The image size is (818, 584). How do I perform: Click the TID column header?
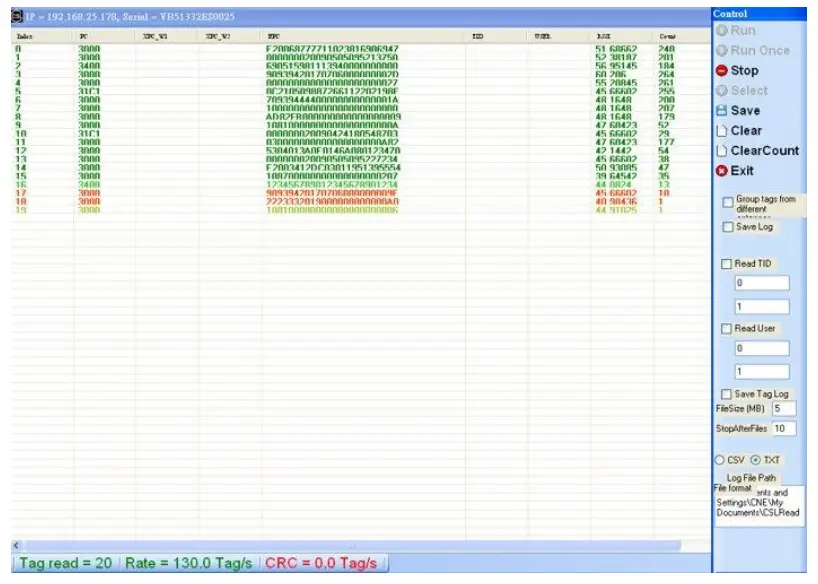tap(496, 37)
